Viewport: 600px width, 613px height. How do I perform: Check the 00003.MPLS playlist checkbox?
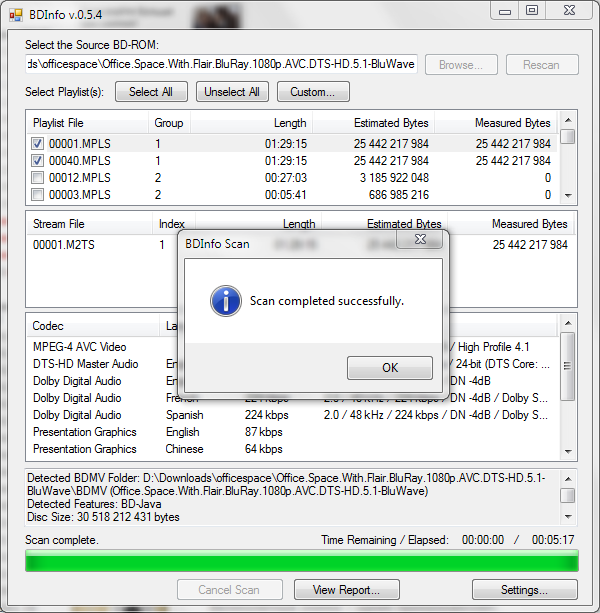point(38,195)
